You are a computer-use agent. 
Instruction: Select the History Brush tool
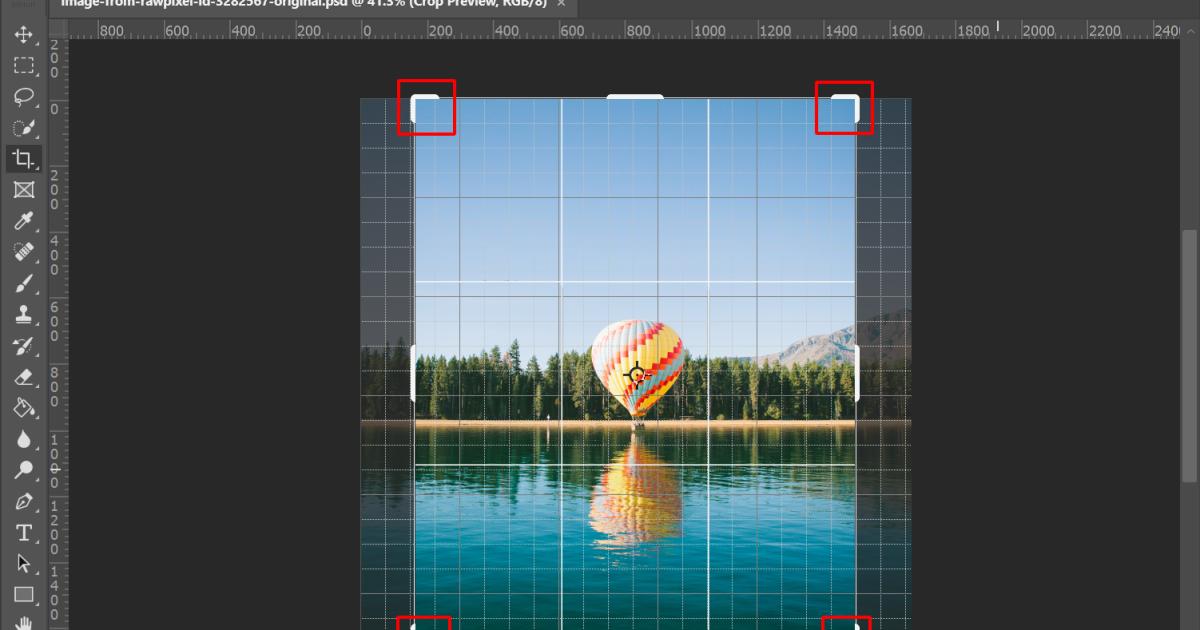click(22, 346)
